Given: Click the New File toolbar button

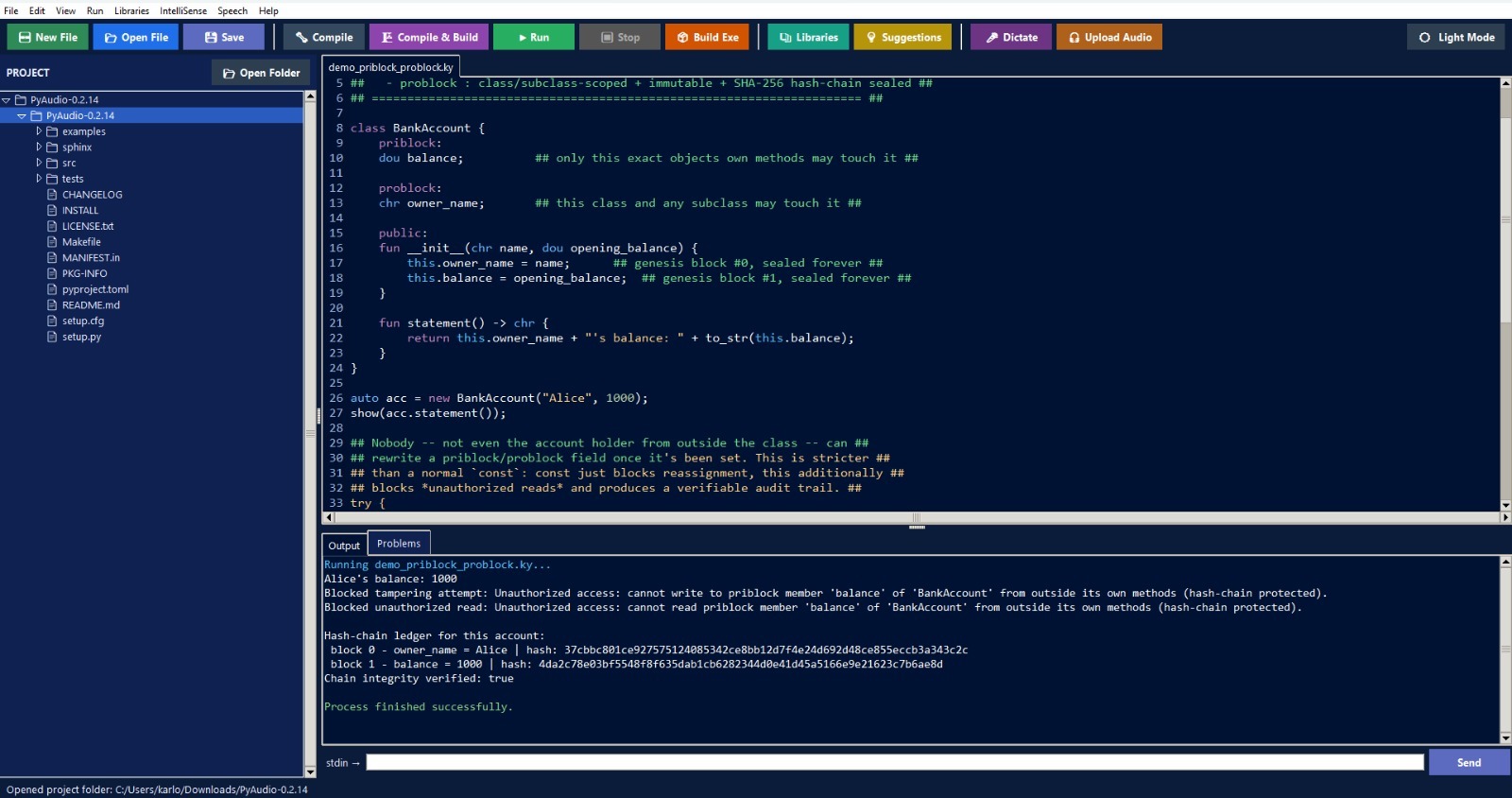Looking at the screenshot, I should [48, 37].
